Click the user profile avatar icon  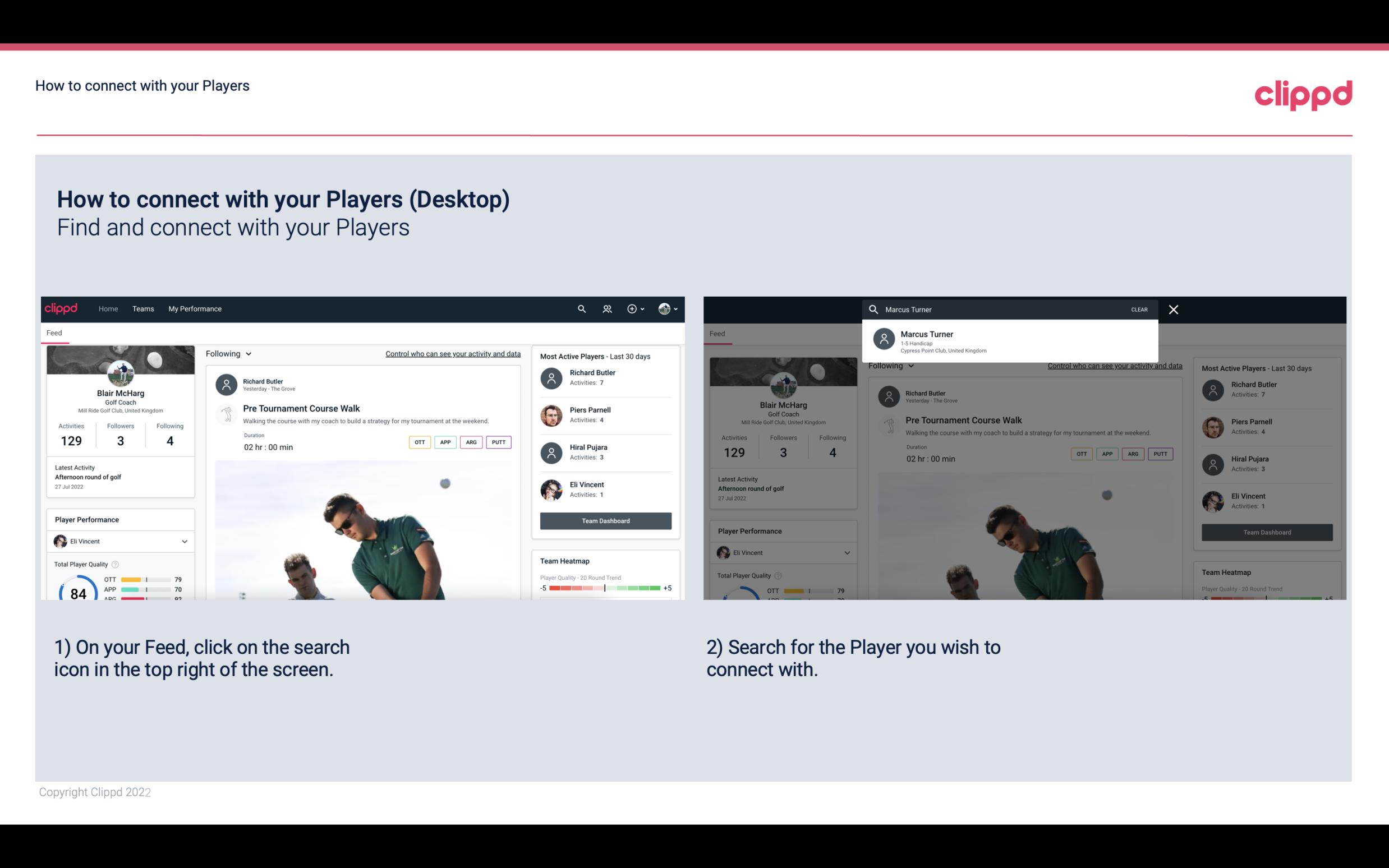pyautogui.click(x=663, y=308)
